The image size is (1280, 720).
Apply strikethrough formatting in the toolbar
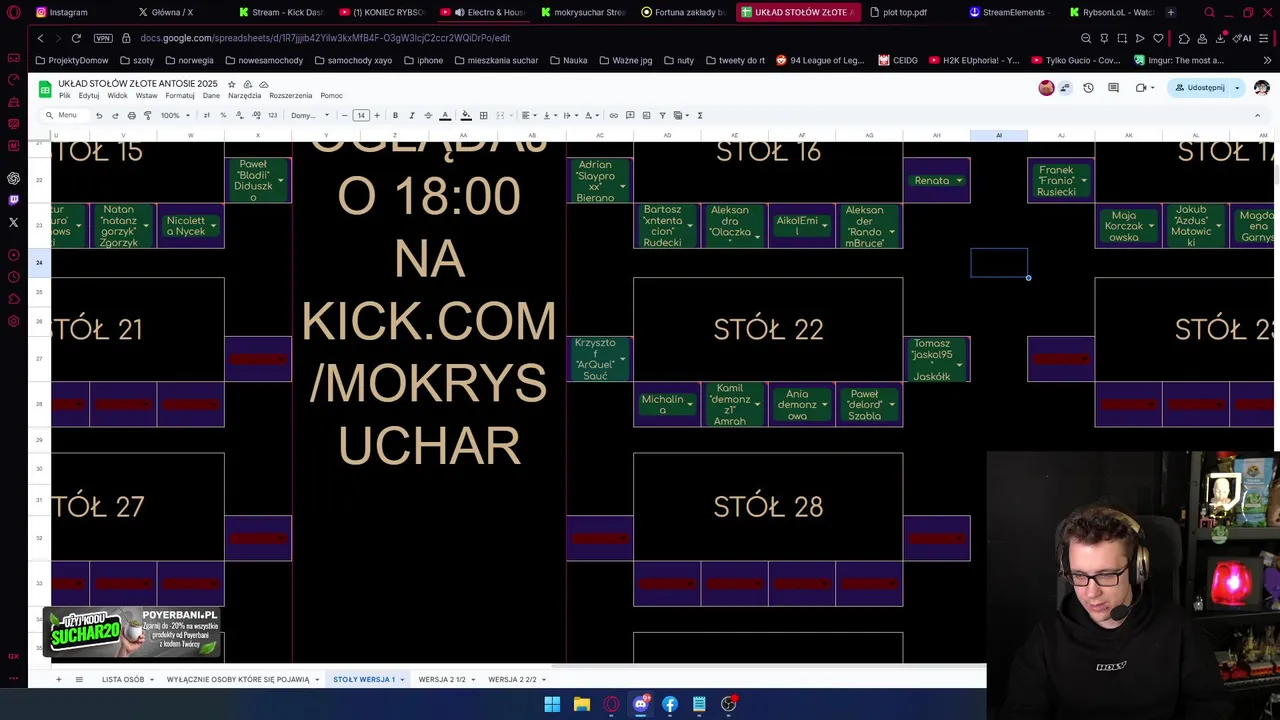coord(428,115)
